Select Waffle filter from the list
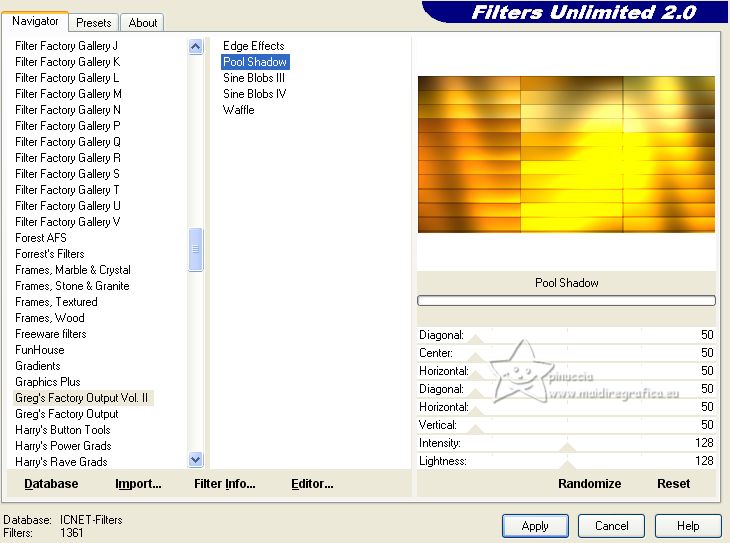Screen dimensions: 730x543 point(239,110)
